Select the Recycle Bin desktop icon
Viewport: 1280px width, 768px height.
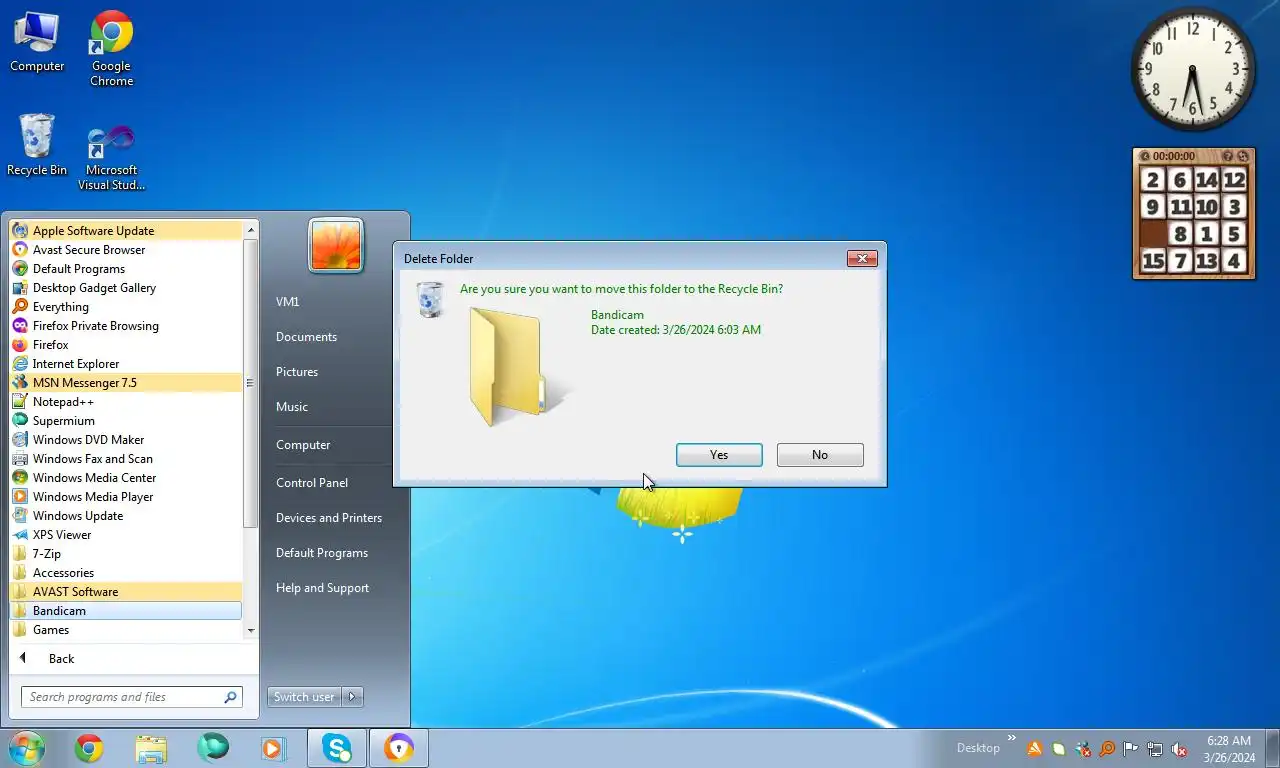37,146
